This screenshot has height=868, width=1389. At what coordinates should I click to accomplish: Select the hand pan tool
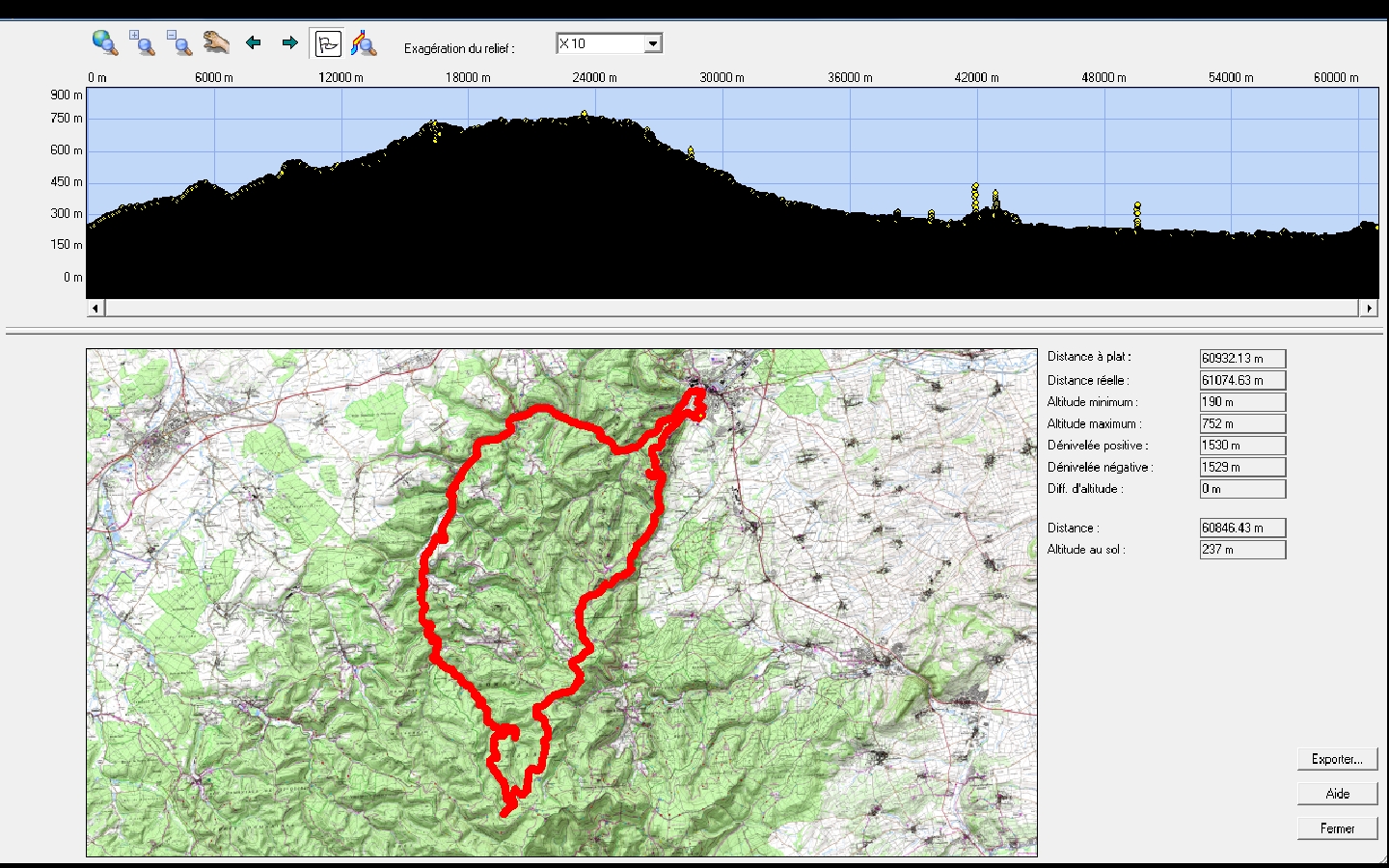tap(216, 42)
